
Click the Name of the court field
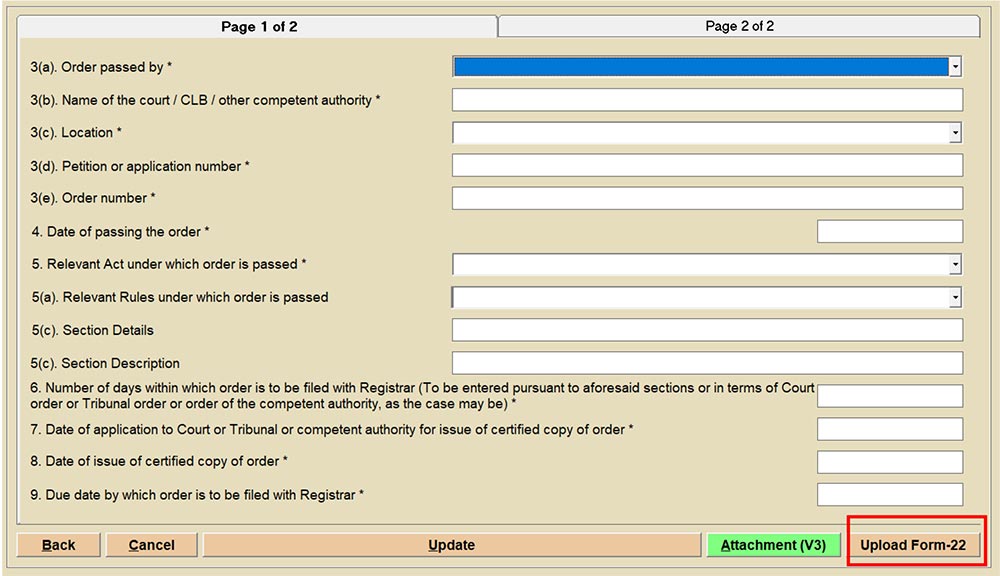point(707,100)
